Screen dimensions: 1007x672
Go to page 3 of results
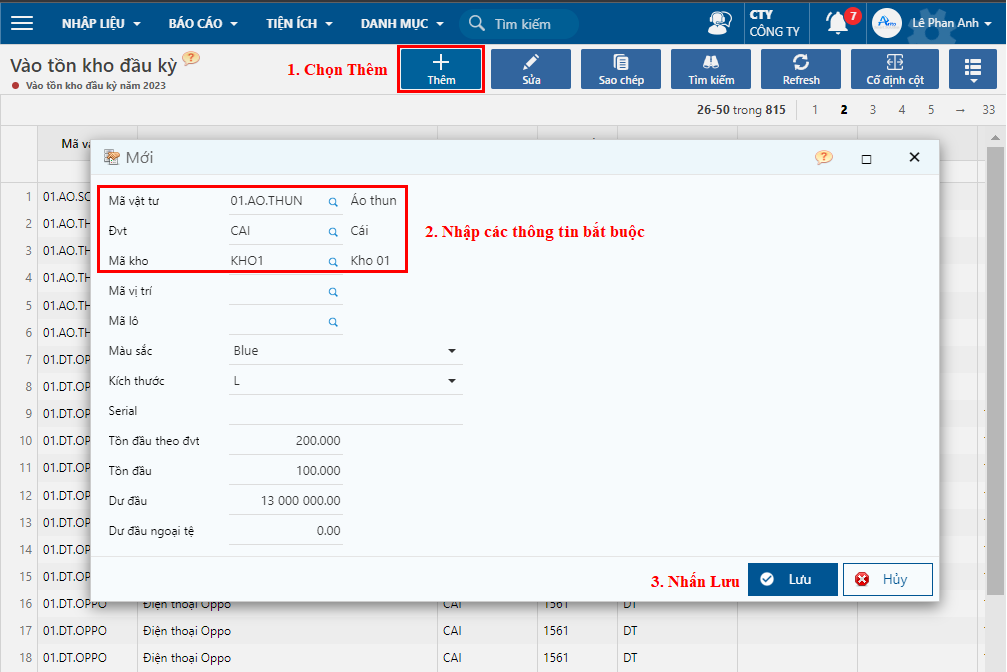point(873,110)
